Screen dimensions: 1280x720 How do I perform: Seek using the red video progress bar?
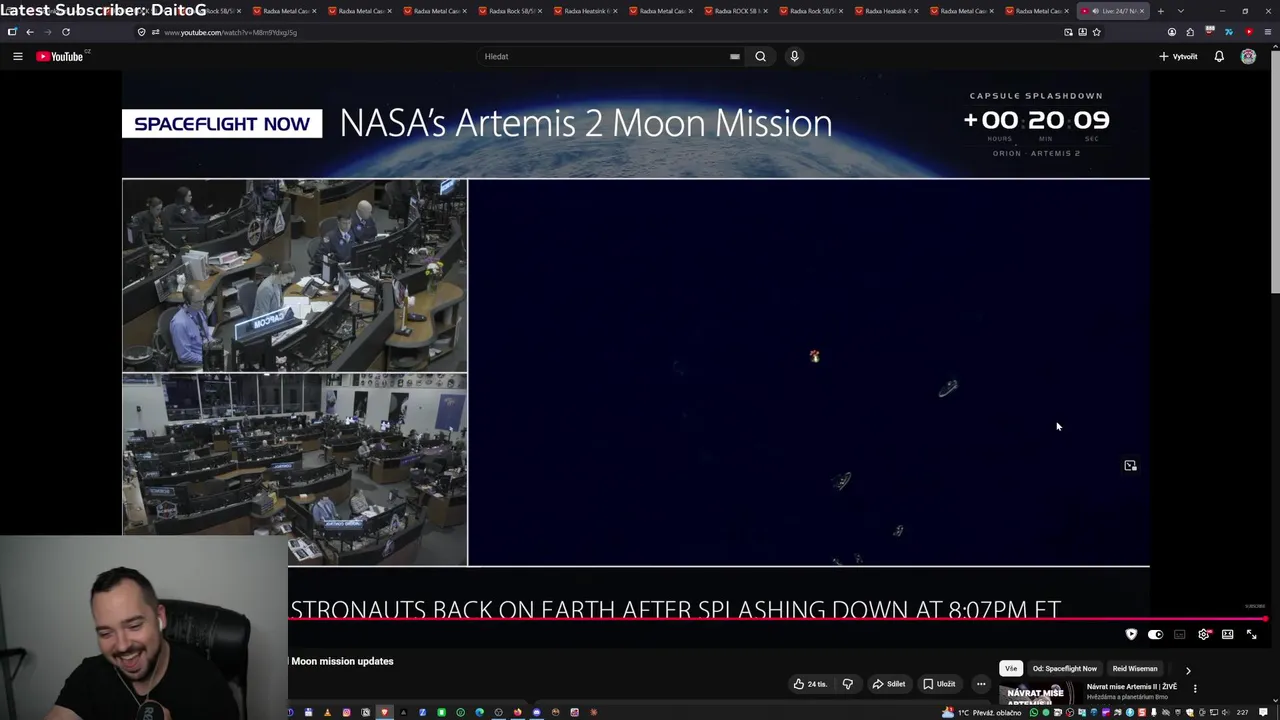pos(778,619)
